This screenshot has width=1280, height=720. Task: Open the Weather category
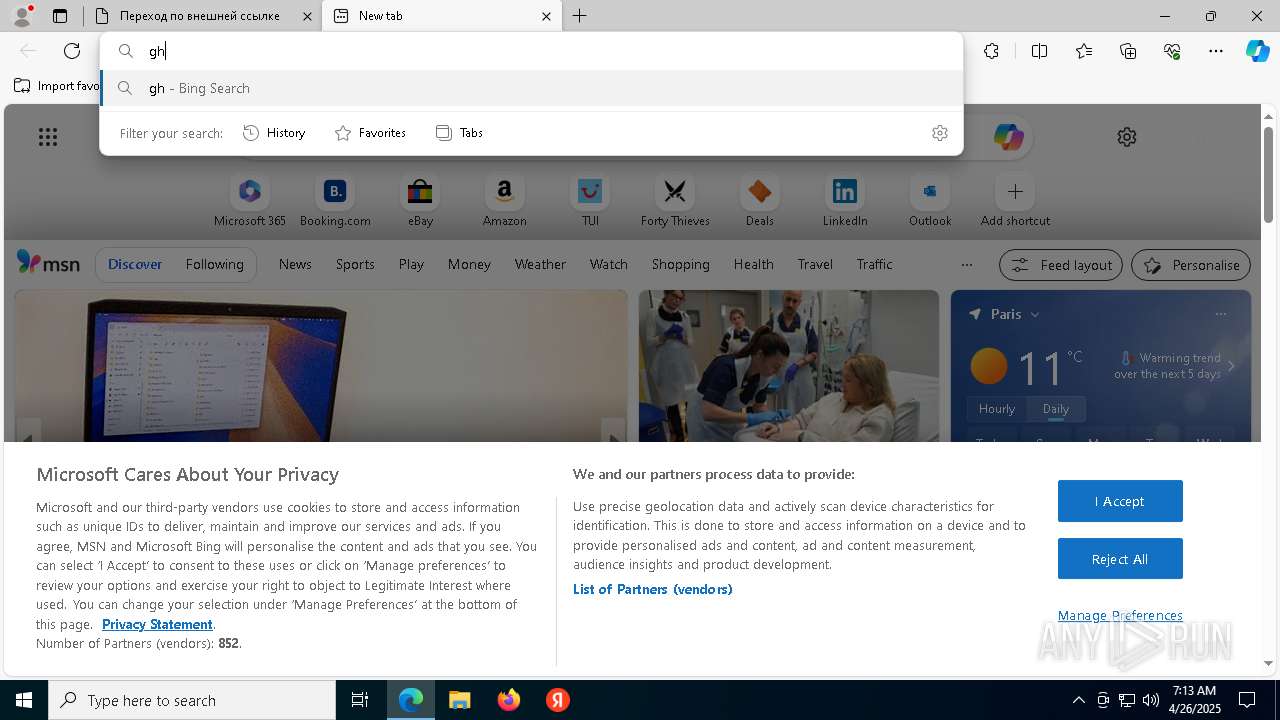540,264
